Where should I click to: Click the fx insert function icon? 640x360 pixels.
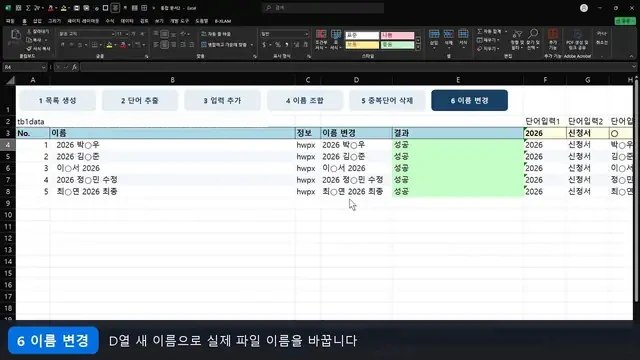coord(75,67)
